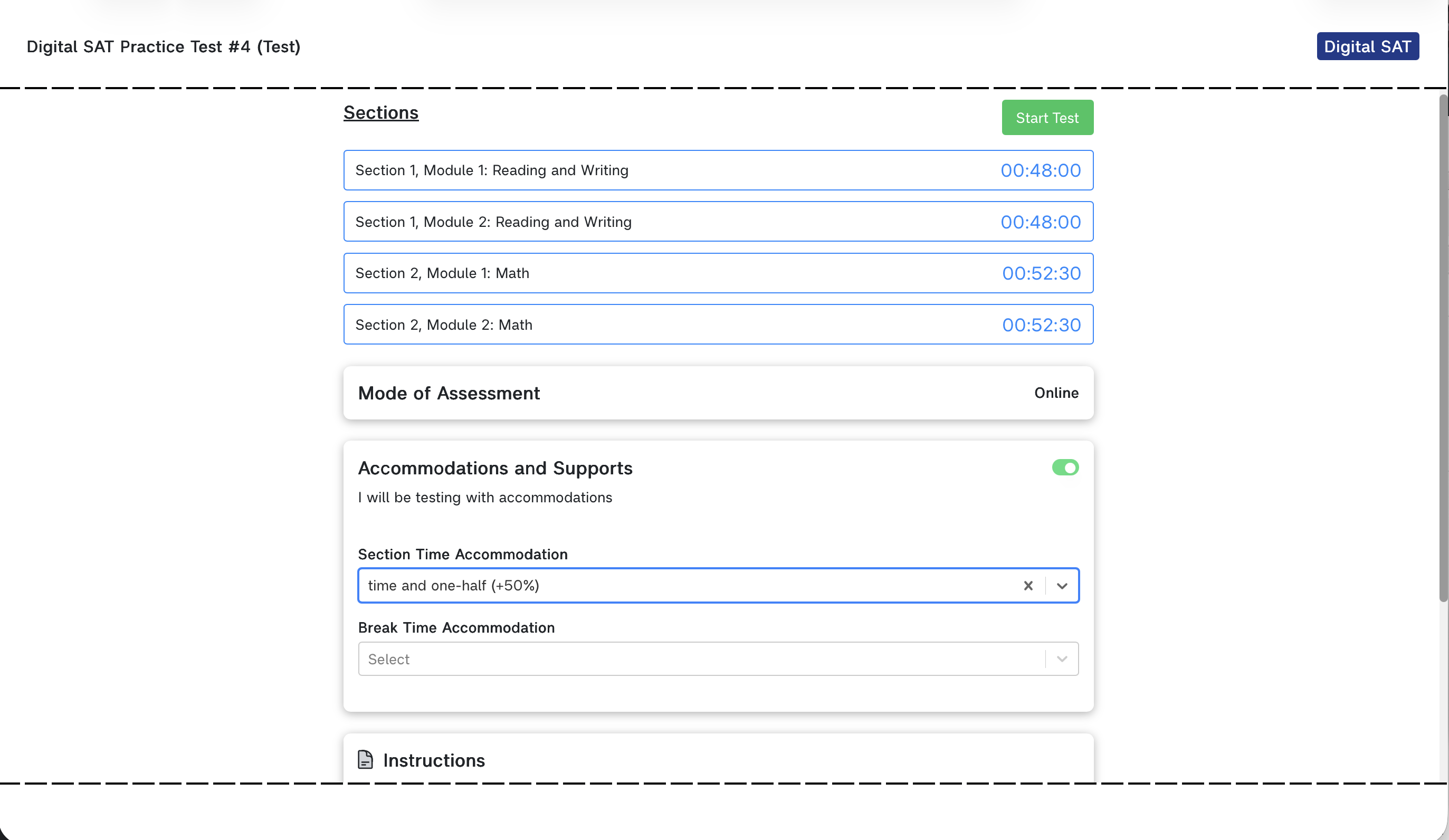1449x840 pixels.
Task: Click the Break Time Accommodation label
Action: coord(456,628)
